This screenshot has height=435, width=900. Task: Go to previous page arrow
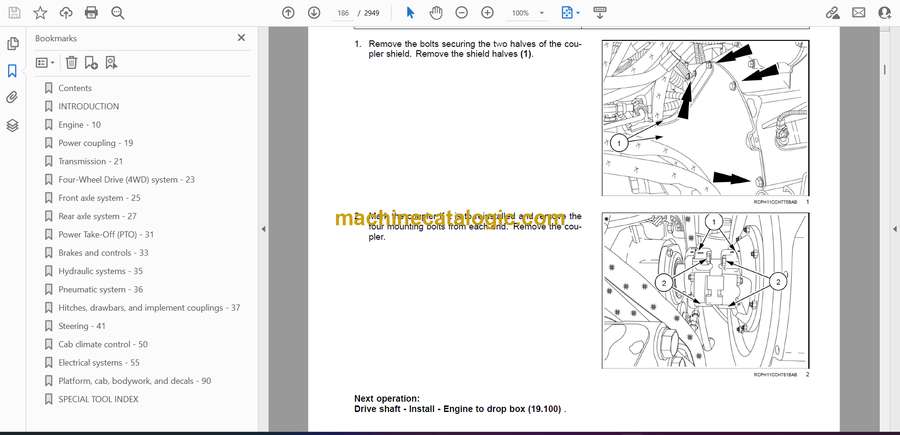pos(288,13)
